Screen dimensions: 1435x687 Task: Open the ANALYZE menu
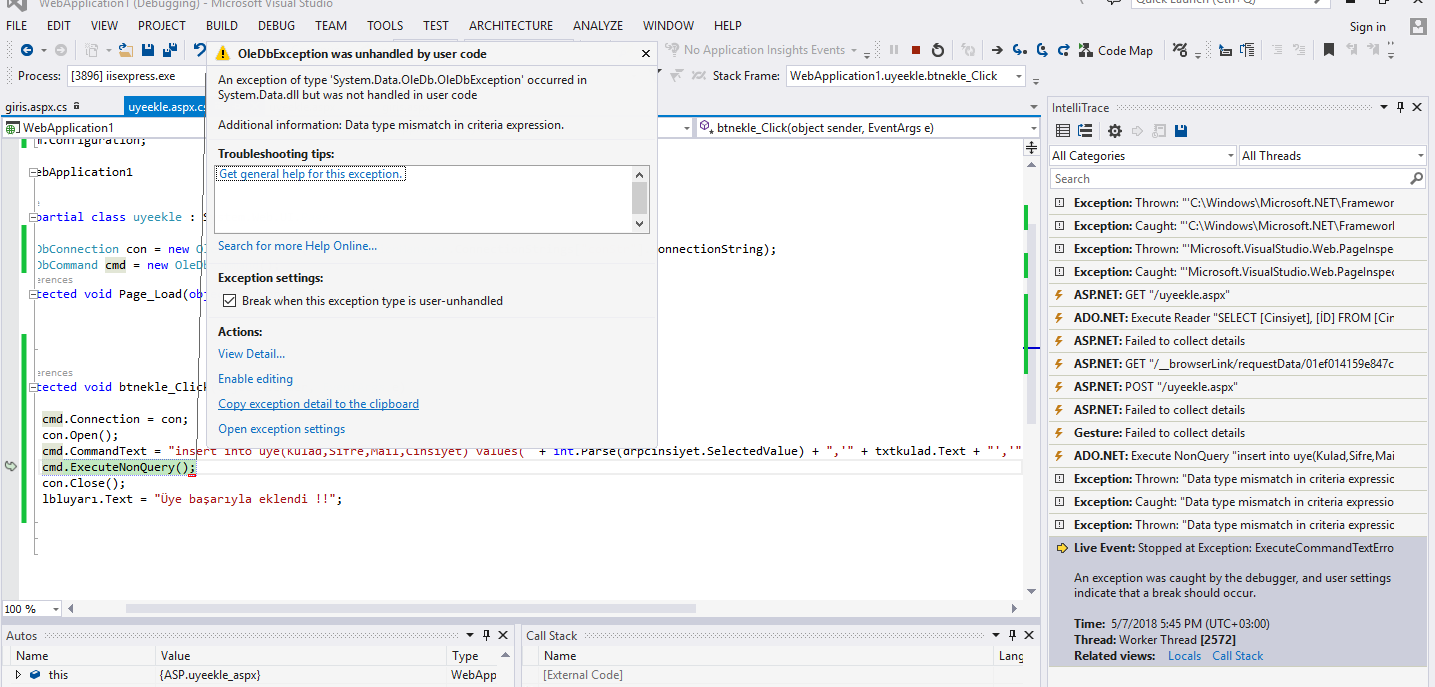(x=599, y=25)
